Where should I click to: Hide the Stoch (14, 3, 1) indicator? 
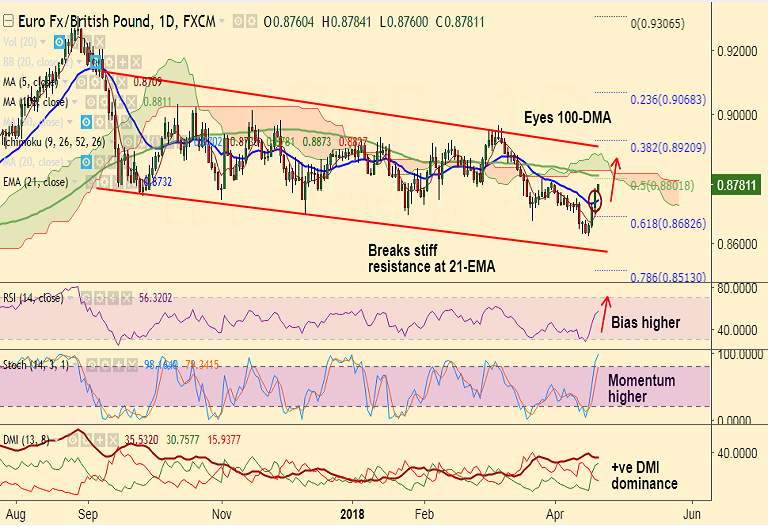[91, 365]
